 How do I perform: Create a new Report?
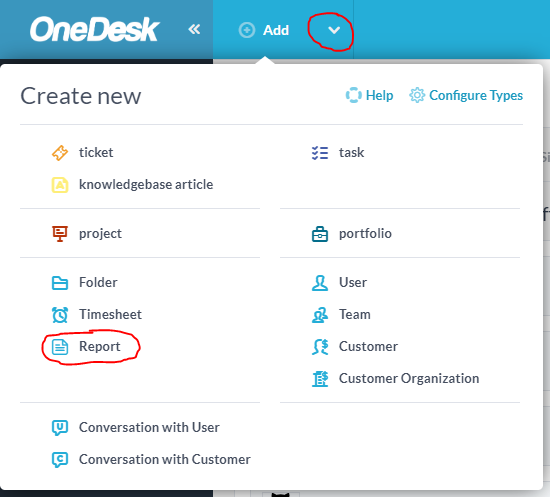click(100, 347)
